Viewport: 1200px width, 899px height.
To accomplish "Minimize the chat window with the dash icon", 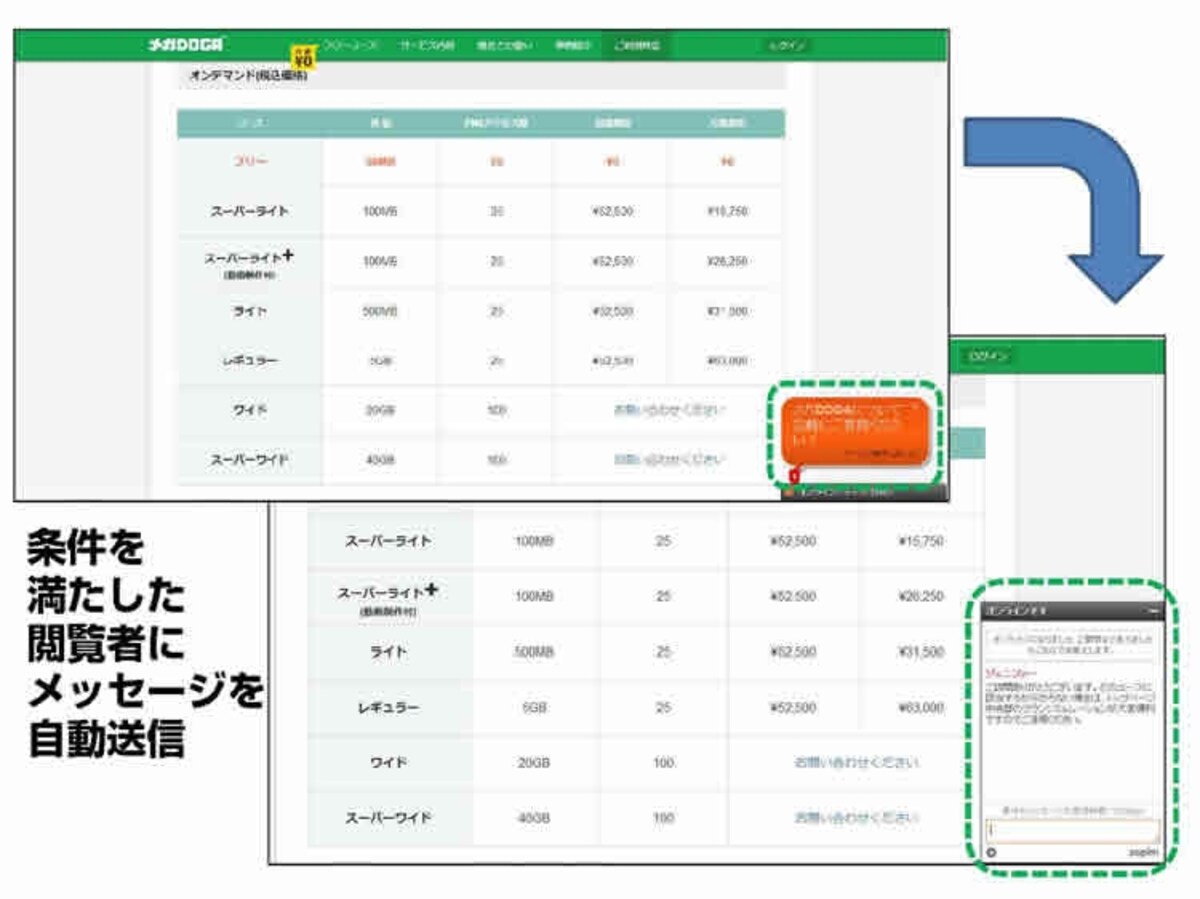I will coord(1153,610).
